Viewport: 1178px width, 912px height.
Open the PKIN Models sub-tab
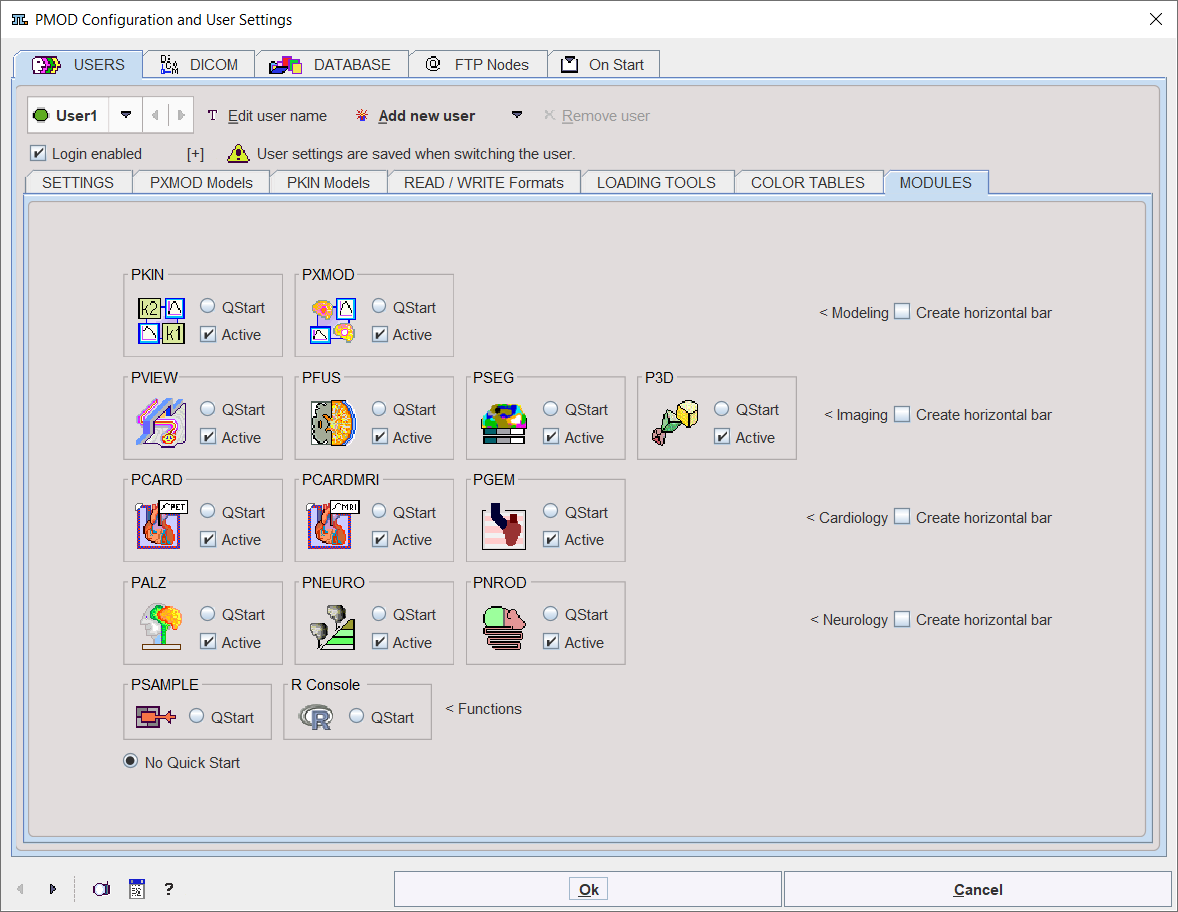tap(328, 183)
